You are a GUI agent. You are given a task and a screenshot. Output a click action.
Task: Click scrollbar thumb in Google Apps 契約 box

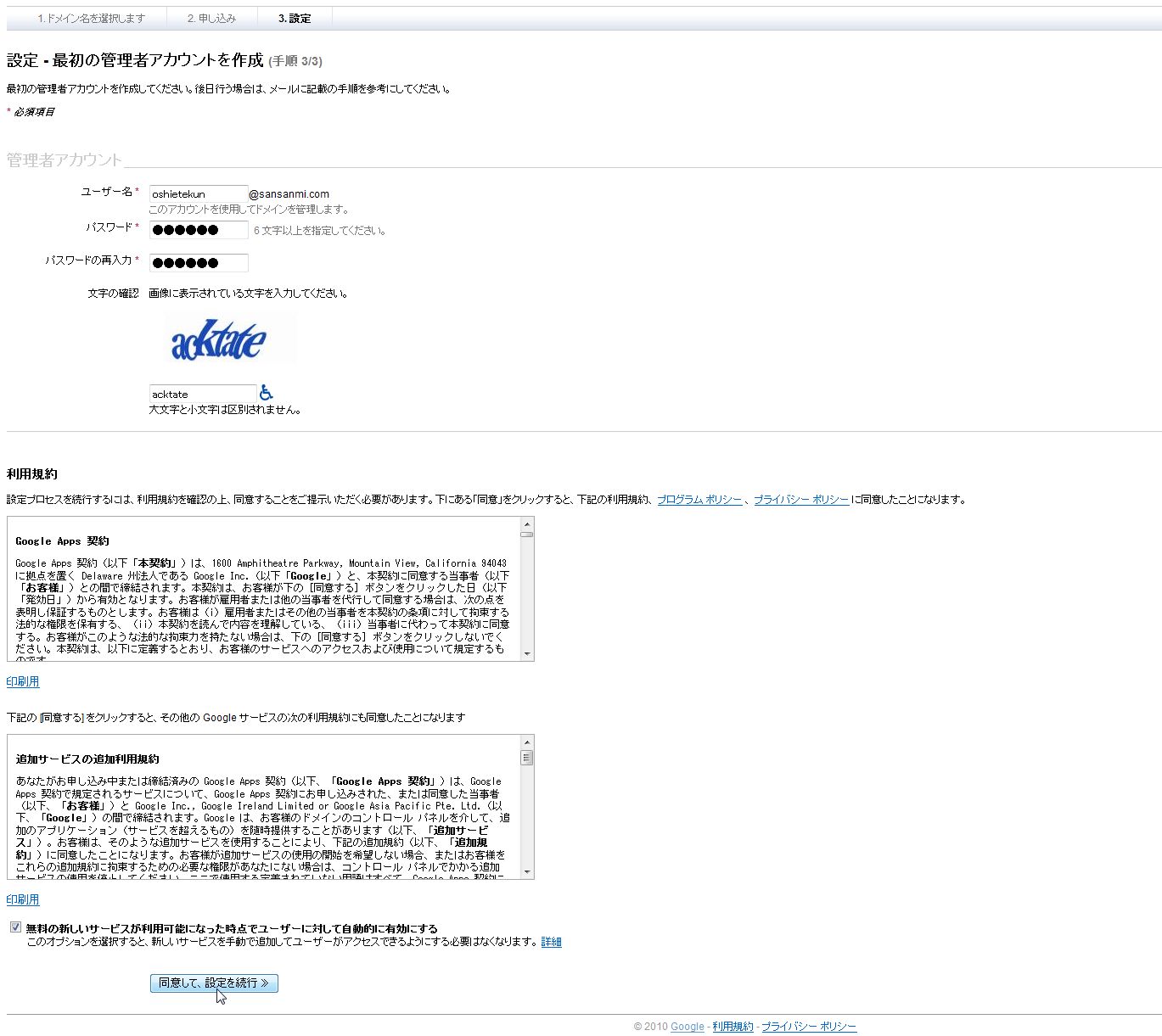click(527, 535)
